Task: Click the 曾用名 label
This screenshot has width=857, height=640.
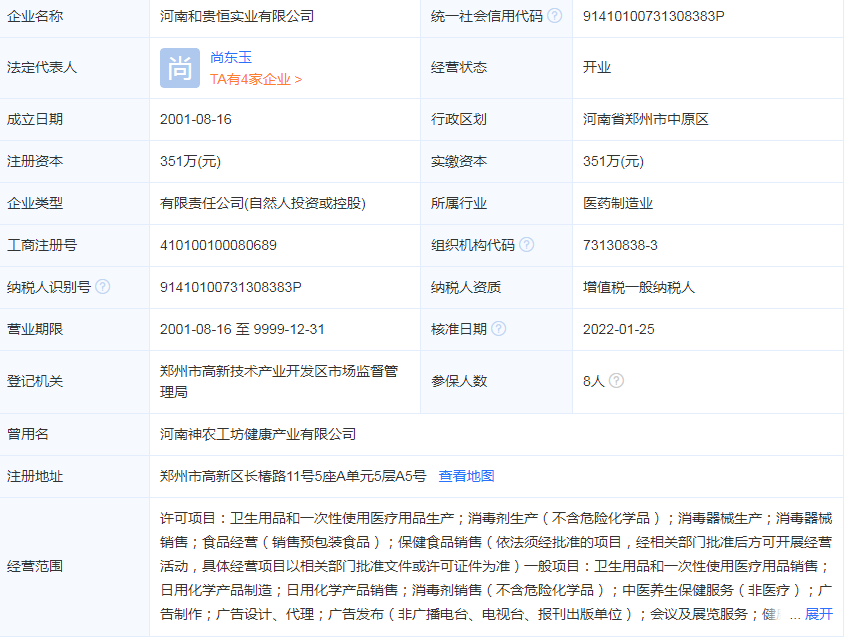Action: click(x=28, y=434)
